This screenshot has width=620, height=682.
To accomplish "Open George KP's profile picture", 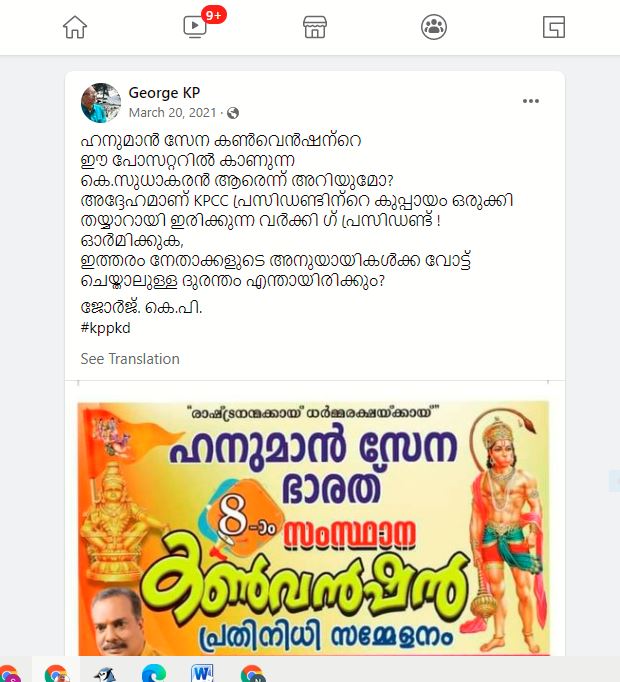I will pos(101,103).
